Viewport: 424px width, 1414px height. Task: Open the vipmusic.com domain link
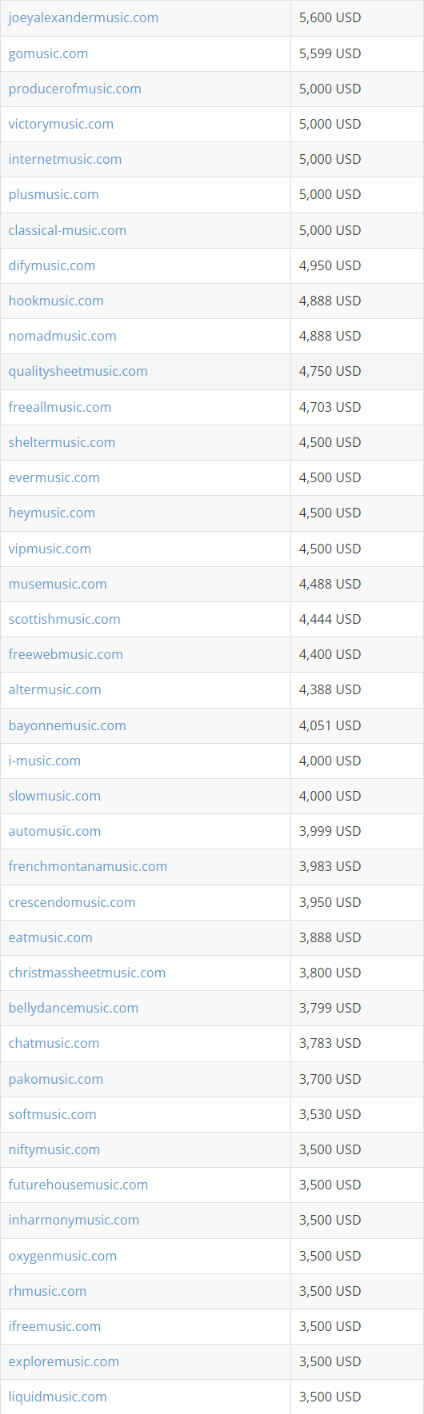click(x=50, y=548)
